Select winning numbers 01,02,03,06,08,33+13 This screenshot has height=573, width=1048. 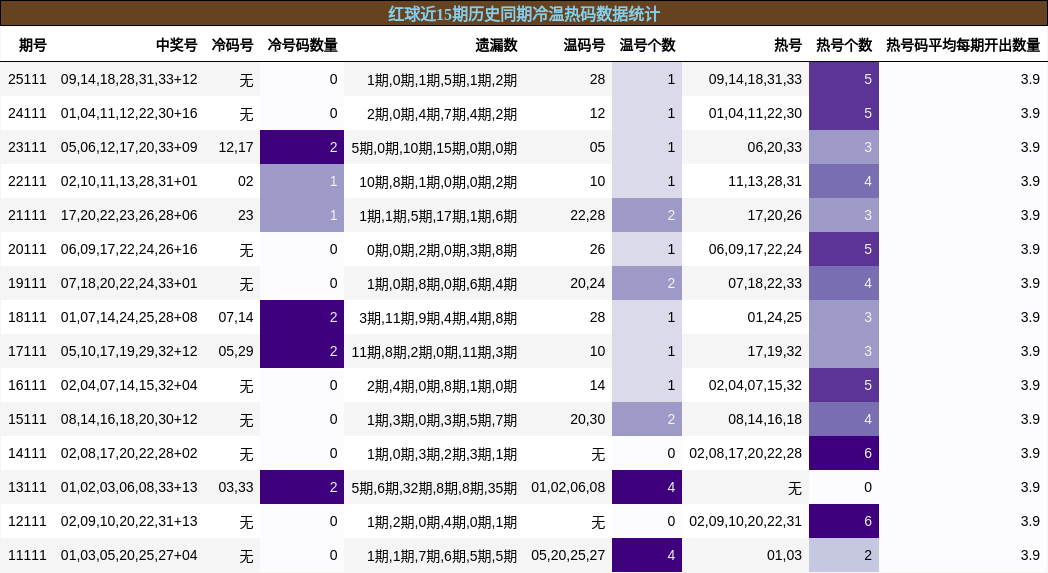[129, 487]
